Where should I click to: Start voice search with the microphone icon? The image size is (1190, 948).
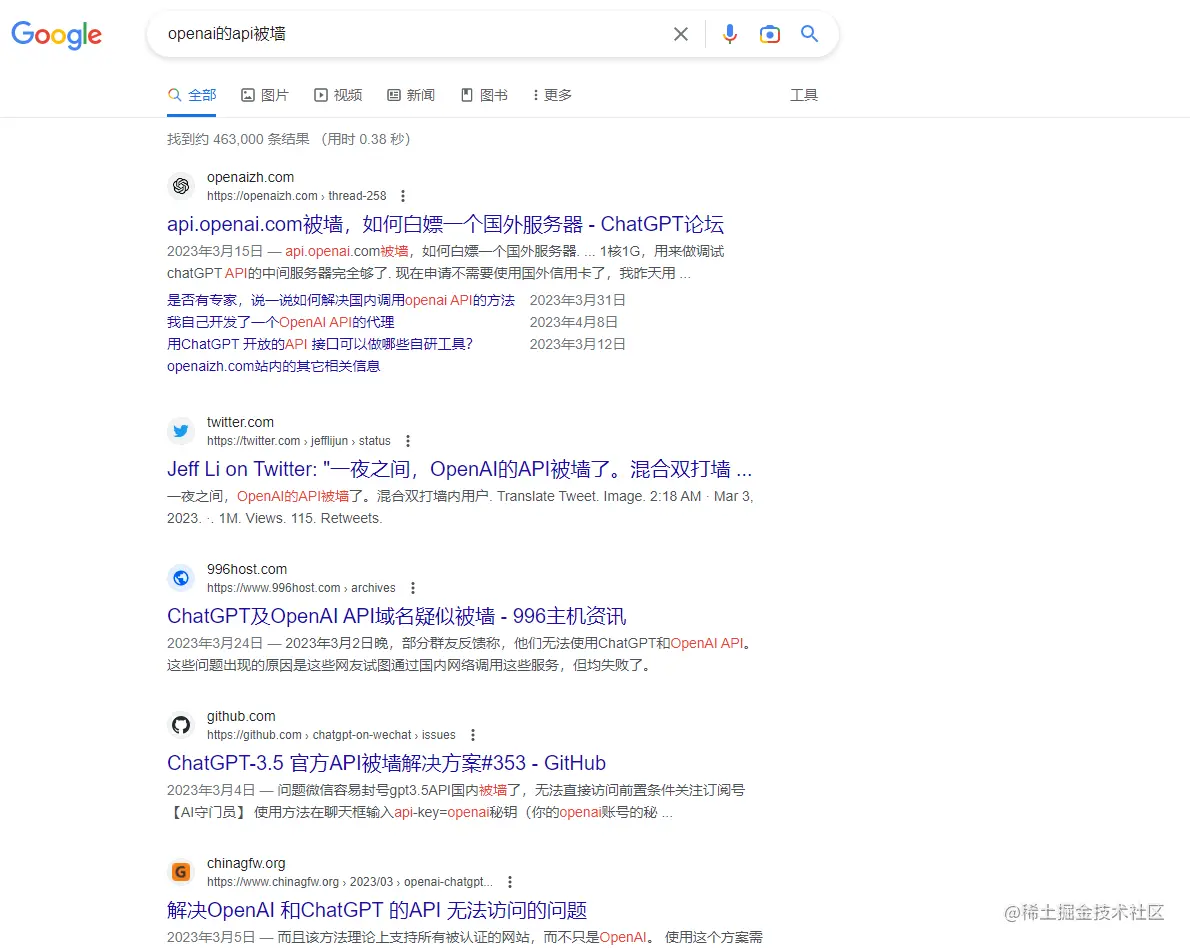coord(729,34)
